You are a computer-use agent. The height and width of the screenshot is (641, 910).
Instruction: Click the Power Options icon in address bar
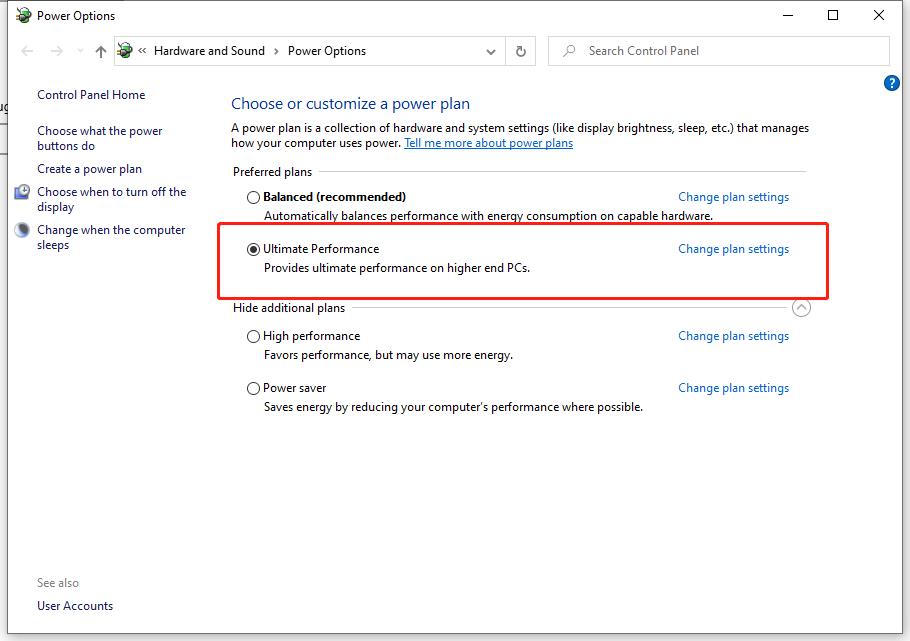125,51
